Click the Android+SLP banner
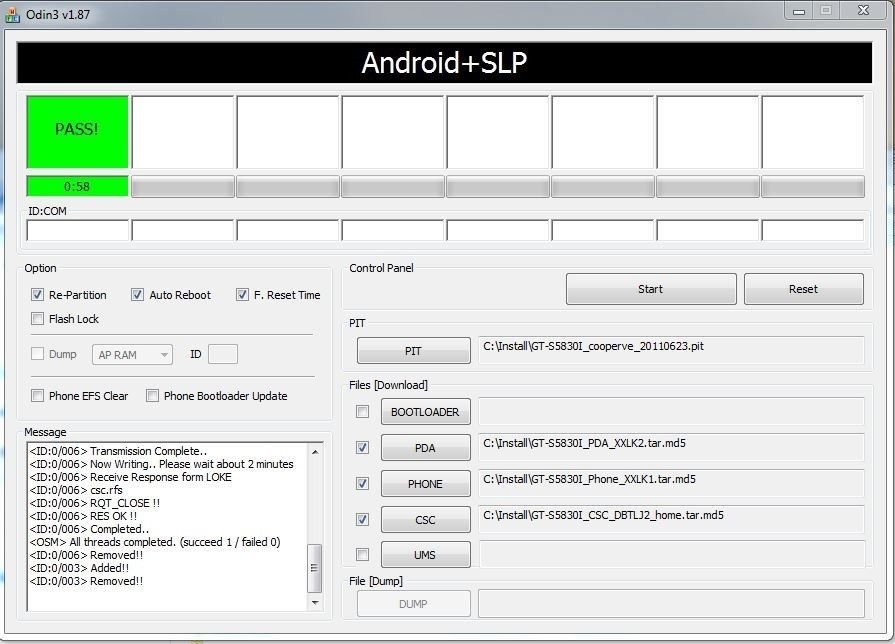Screen dimensions: 895x644 (444, 63)
